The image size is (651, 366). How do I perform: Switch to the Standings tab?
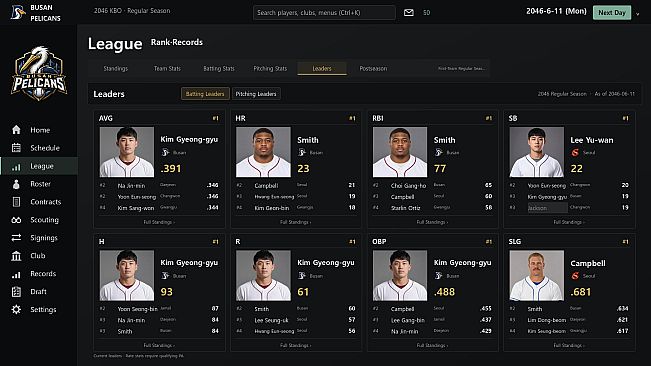click(x=115, y=68)
